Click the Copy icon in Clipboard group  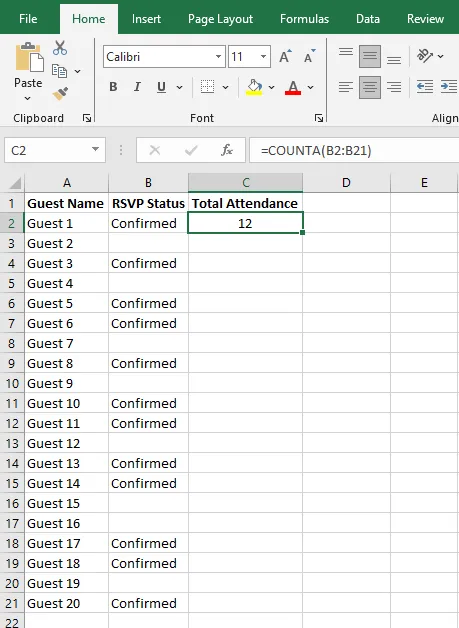60,71
